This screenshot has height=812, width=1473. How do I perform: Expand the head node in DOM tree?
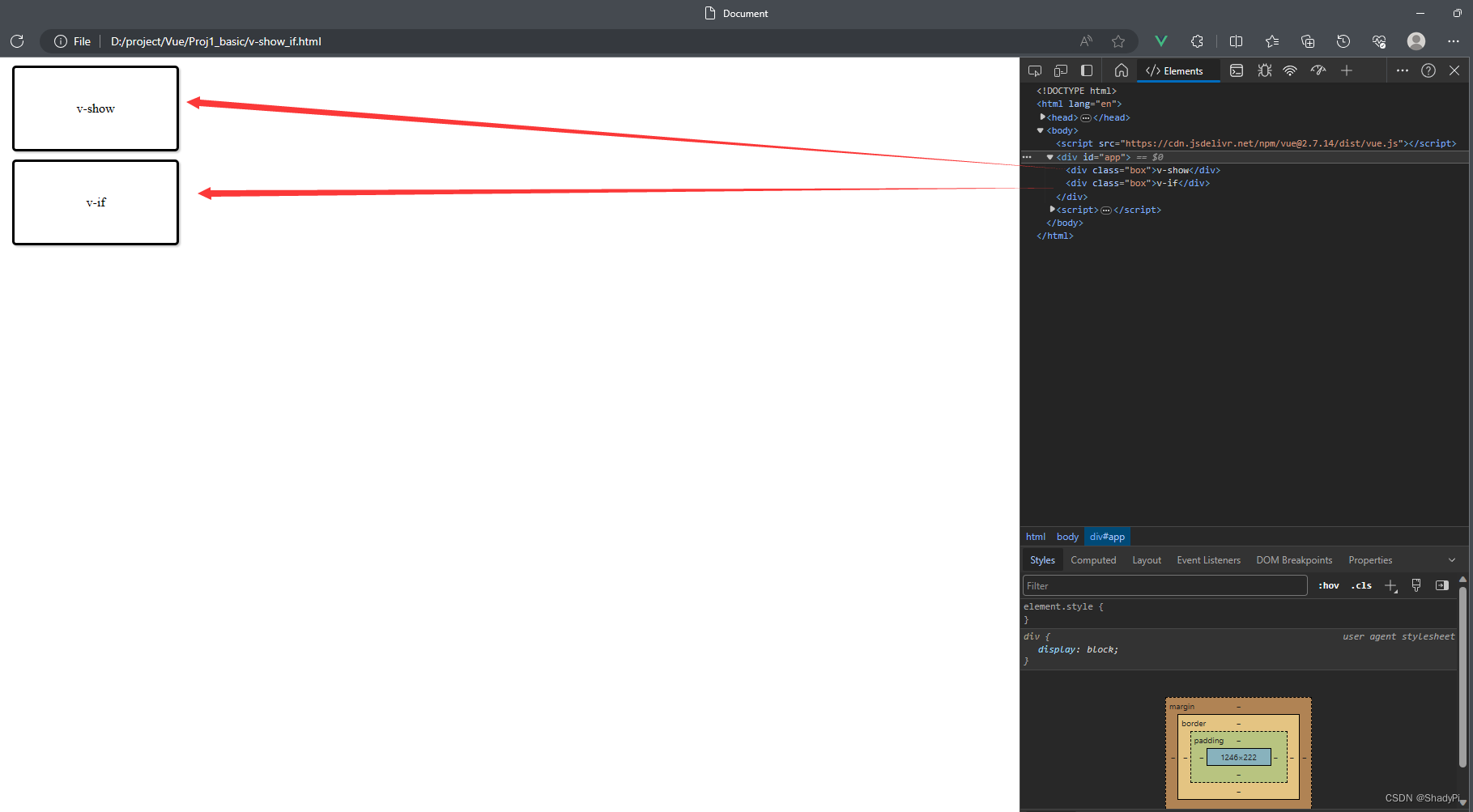tap(1043, 117)
